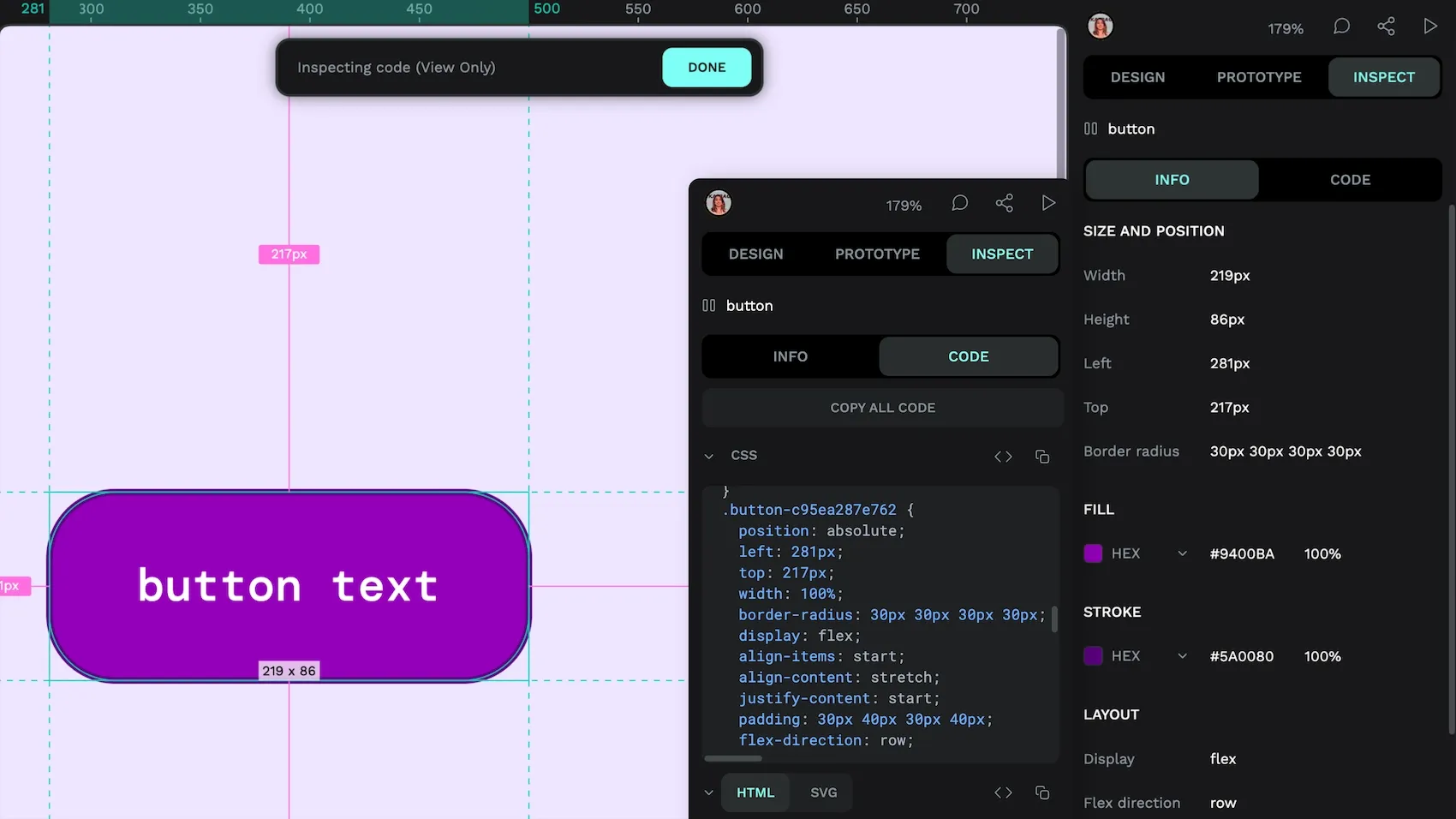
Task: Click COPY ALL CODE button
Action: [883, 408]
